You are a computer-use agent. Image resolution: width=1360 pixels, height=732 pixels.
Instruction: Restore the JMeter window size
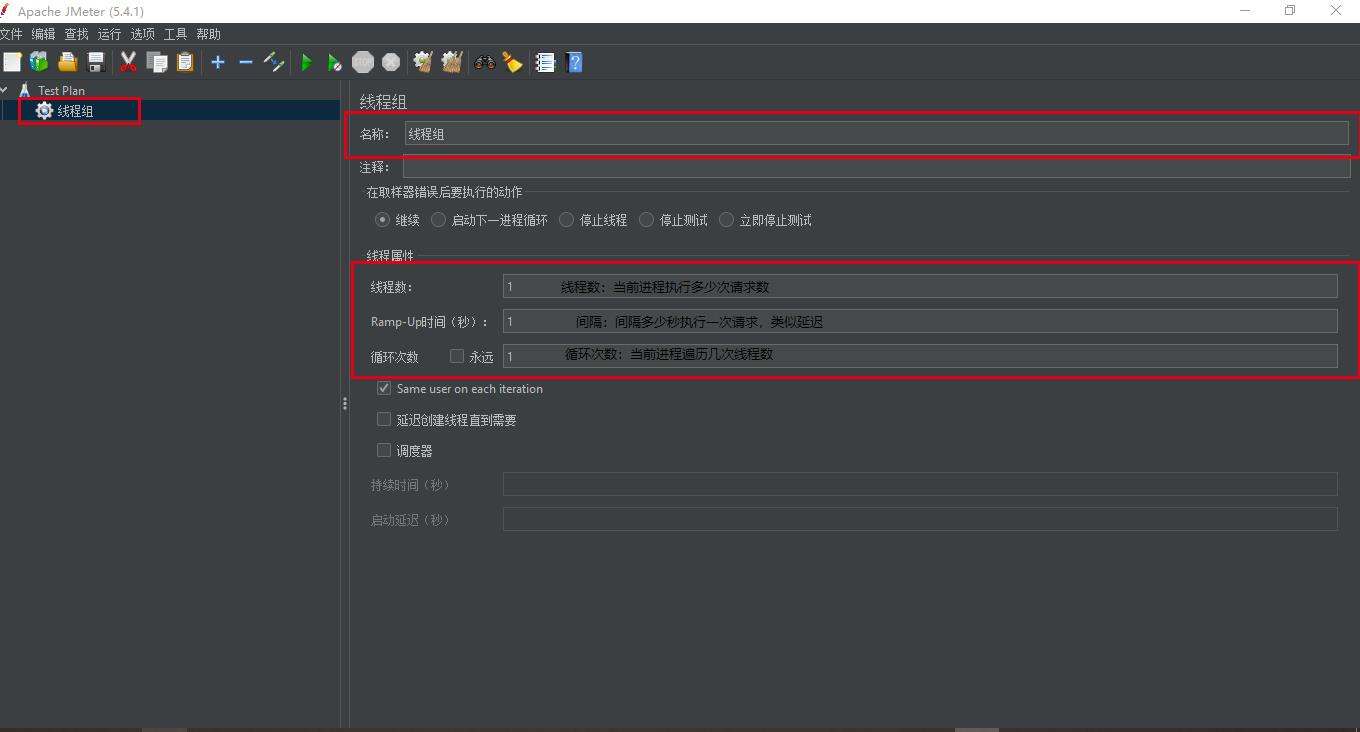1290,11
